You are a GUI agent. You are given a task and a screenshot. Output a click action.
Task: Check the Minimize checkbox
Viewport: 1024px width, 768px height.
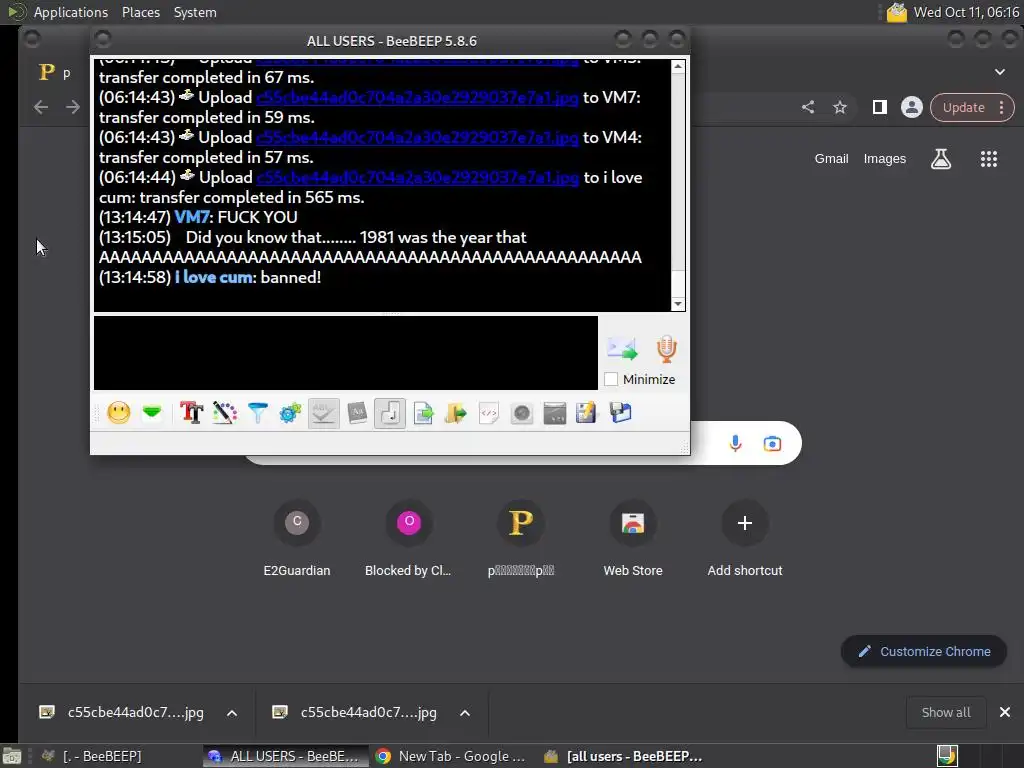pos(611,379)
